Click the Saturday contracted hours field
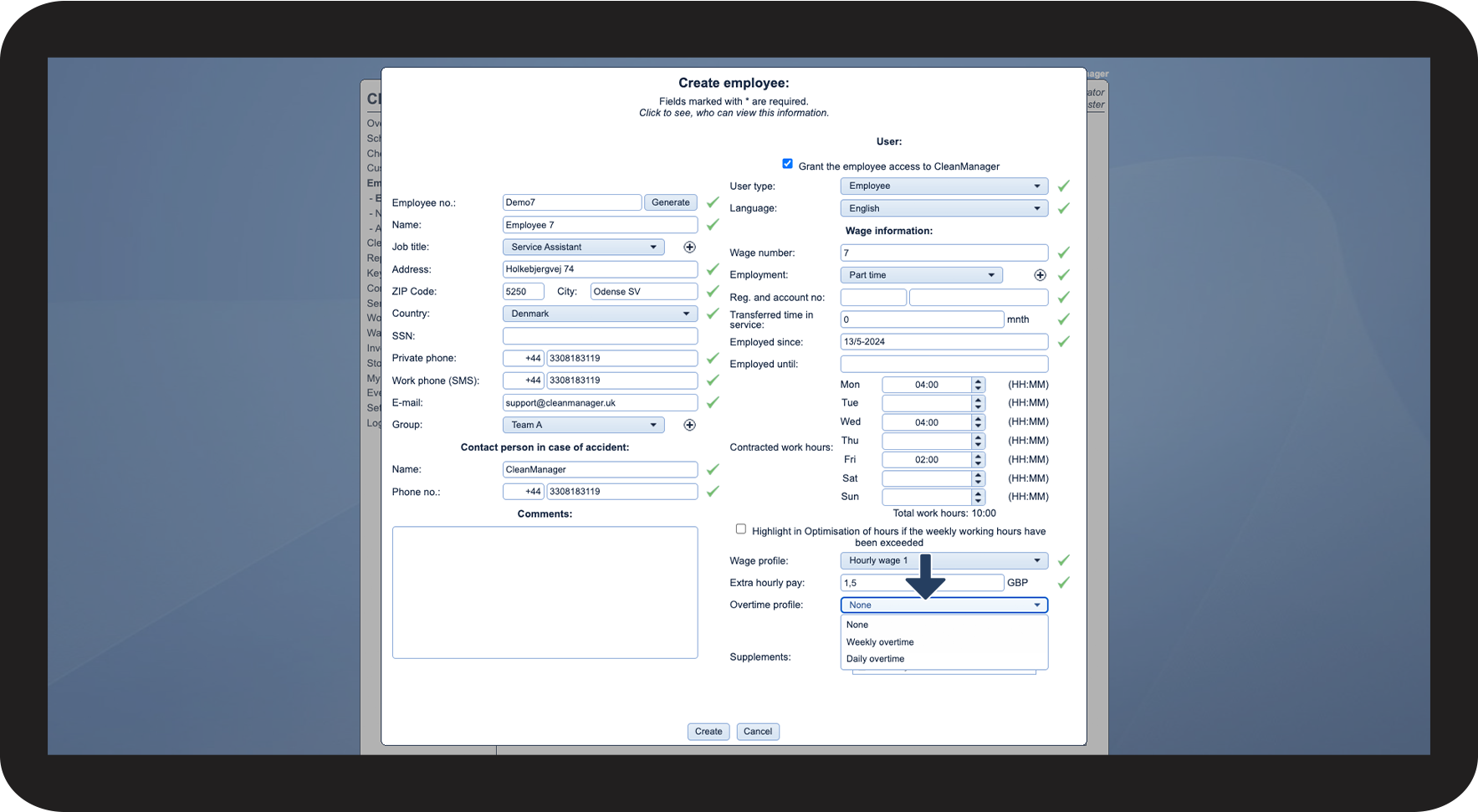Viewport: 1478px width, 812px height. (x=927, y=478)
